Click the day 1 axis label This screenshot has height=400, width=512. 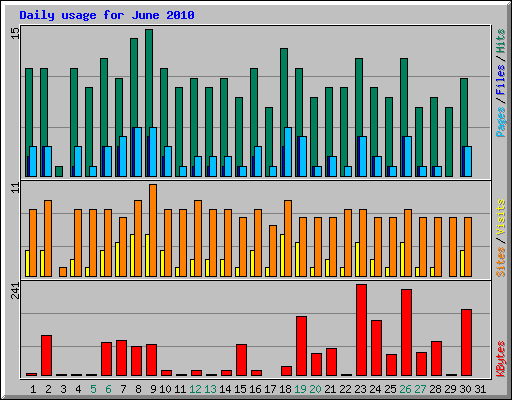point(33,389)
